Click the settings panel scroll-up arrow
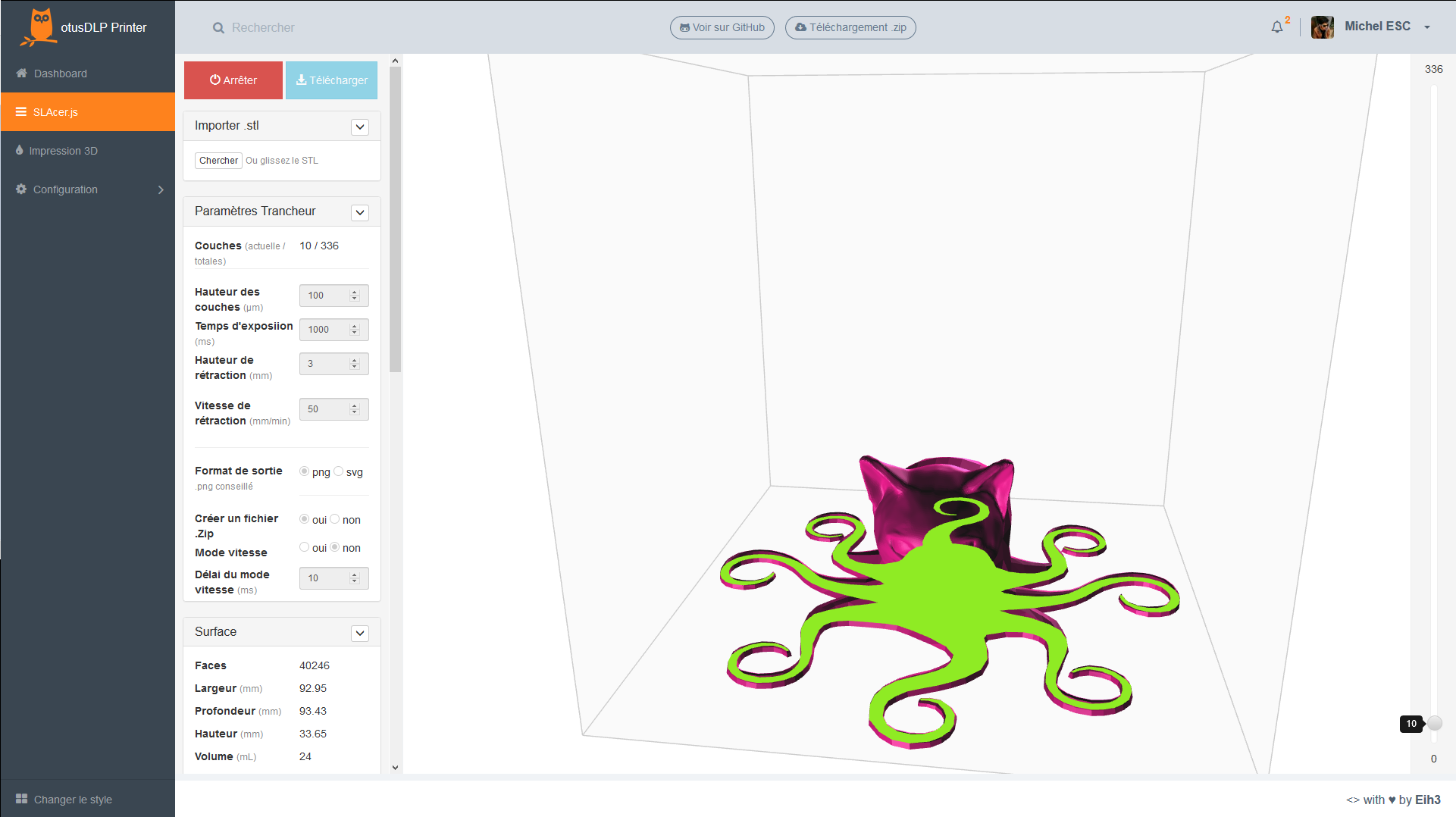The height and width of the screenshot is (817, 1456). pyautogui.click(x=395, y=61)
